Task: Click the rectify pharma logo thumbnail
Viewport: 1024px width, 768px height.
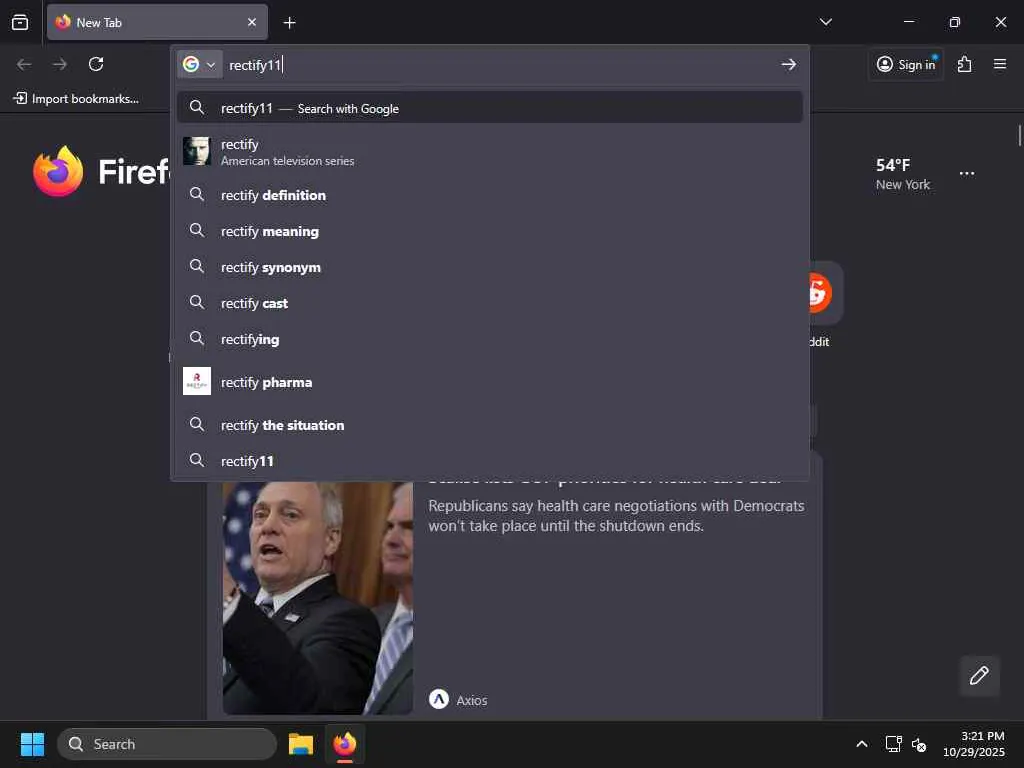Action: (x=197, y=381)
